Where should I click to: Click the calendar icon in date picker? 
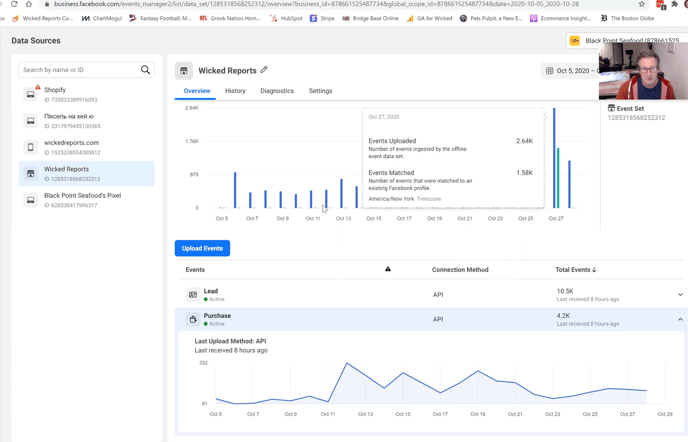tap(549, 71)
